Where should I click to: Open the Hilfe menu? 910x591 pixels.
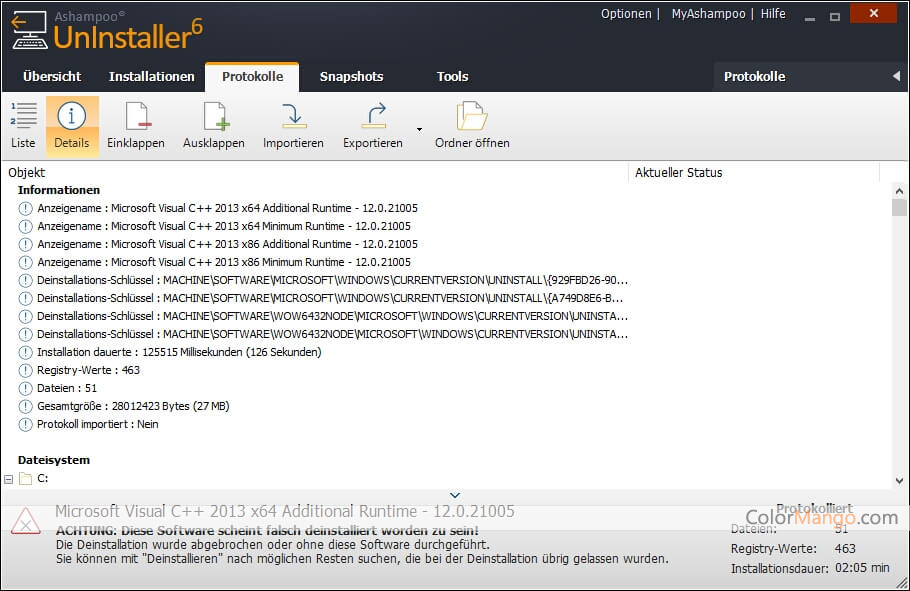(x=773, y=14)
